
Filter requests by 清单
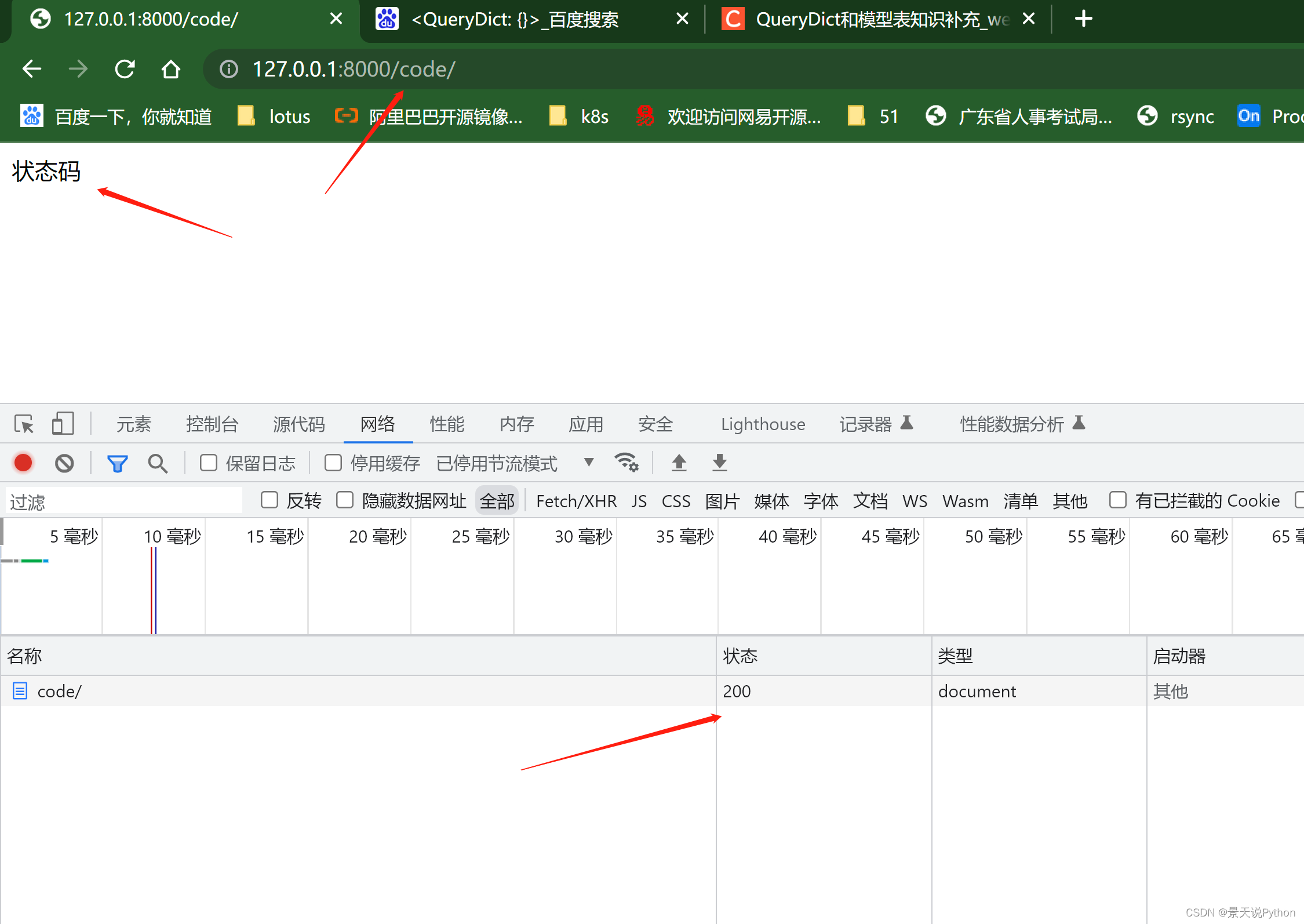click(1021, 501)
